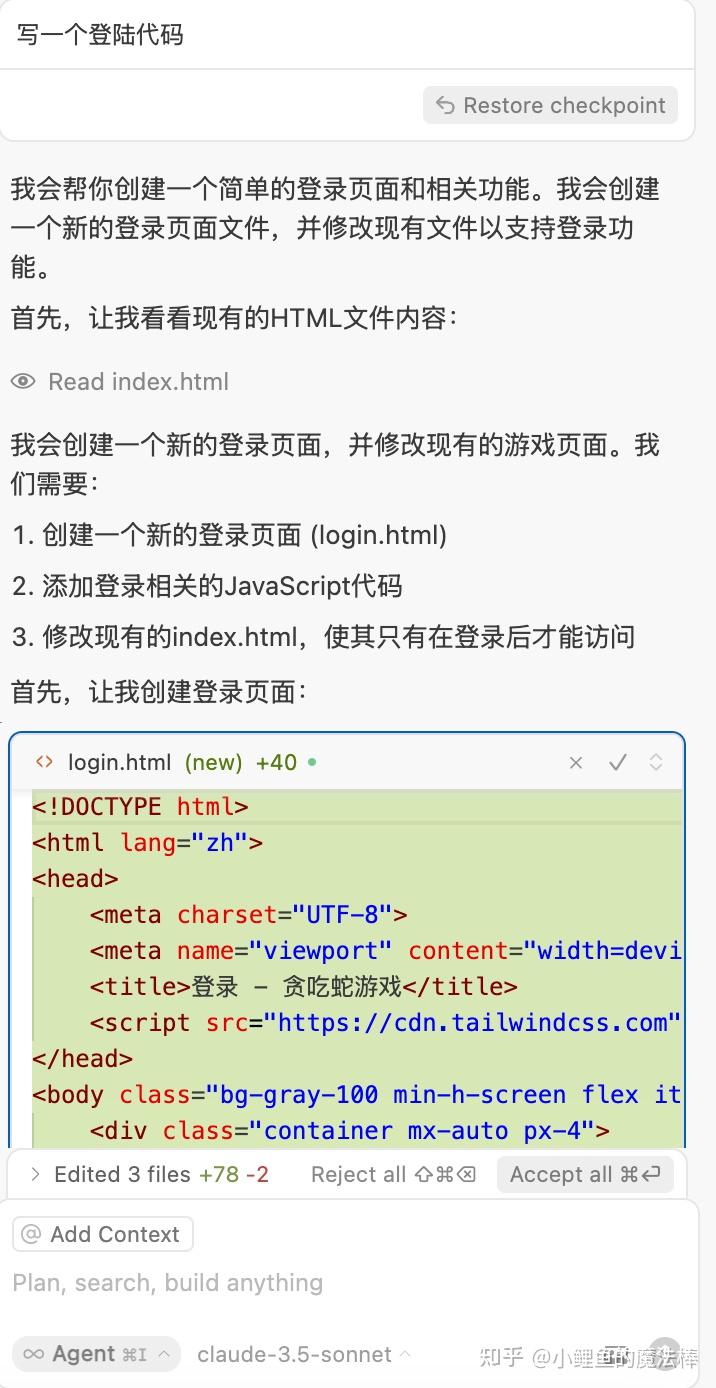Click the +40 added lines indicator
This screenshot has width=716, height=1388.
(276, 762)
